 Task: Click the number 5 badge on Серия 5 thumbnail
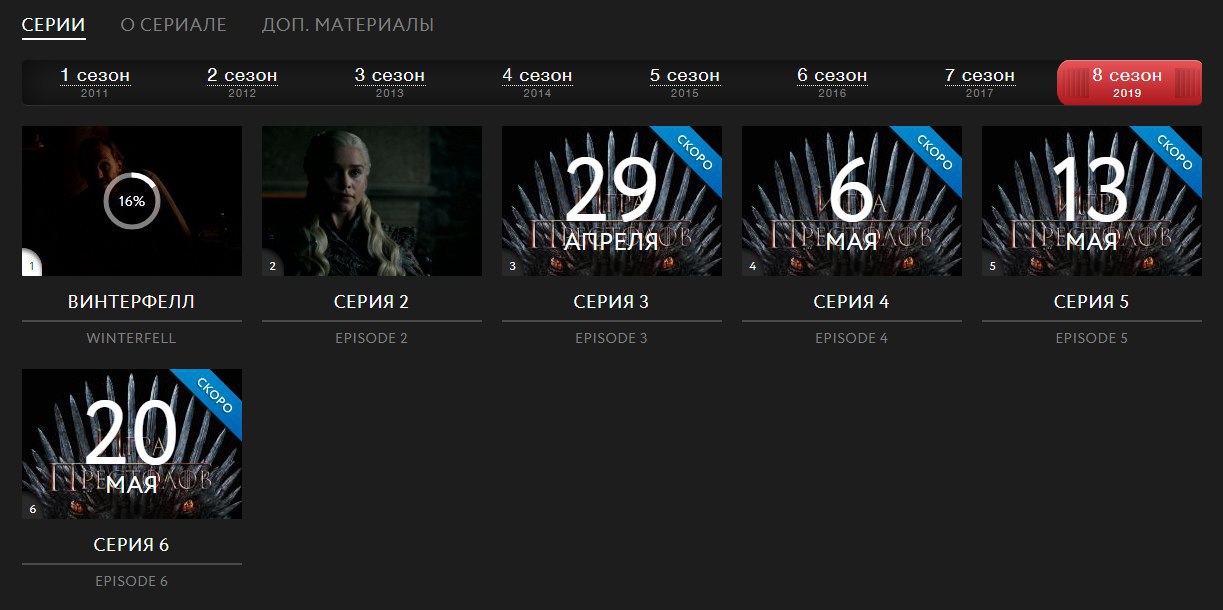click(x=991, y=267)
